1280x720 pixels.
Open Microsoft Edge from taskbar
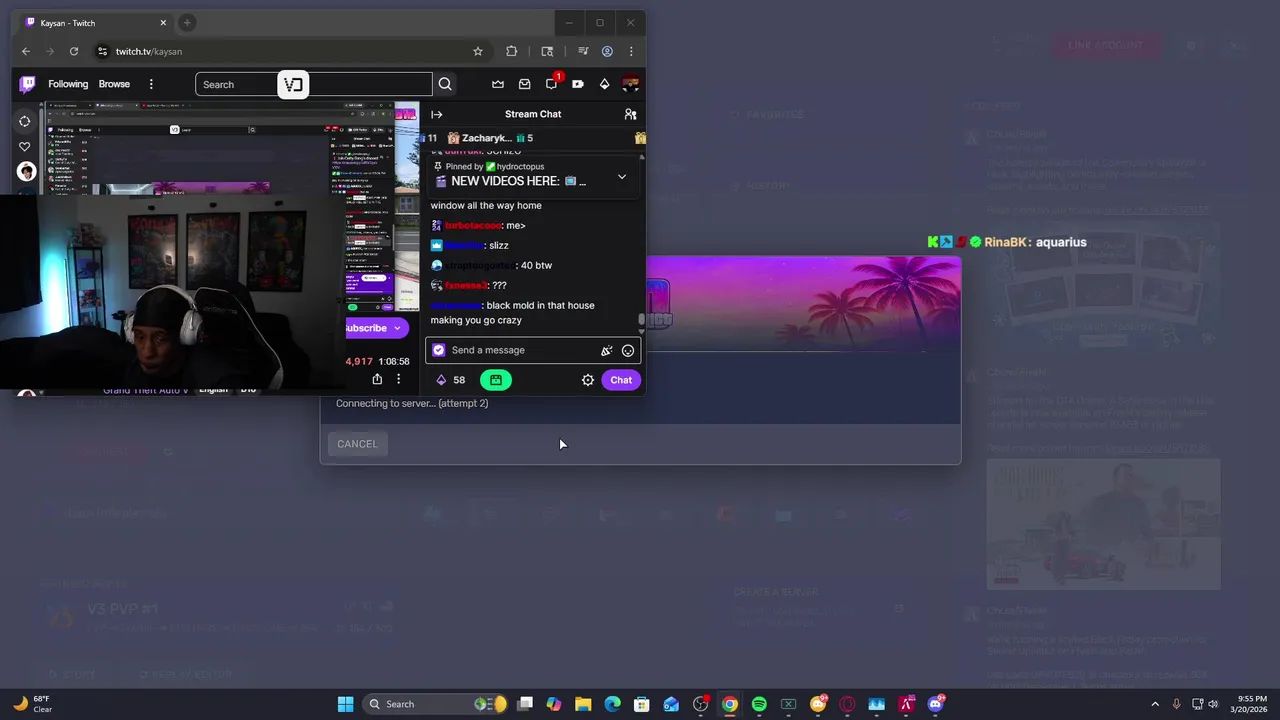[612, 704]
